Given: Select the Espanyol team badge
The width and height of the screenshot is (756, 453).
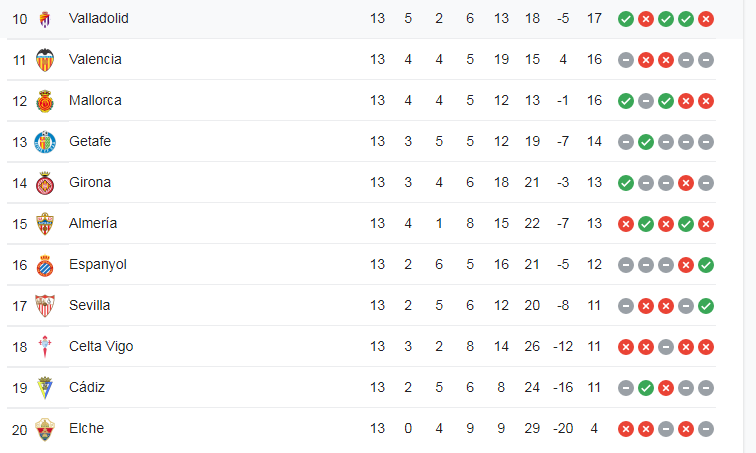Looking at the screenshot, I should 45,265.
